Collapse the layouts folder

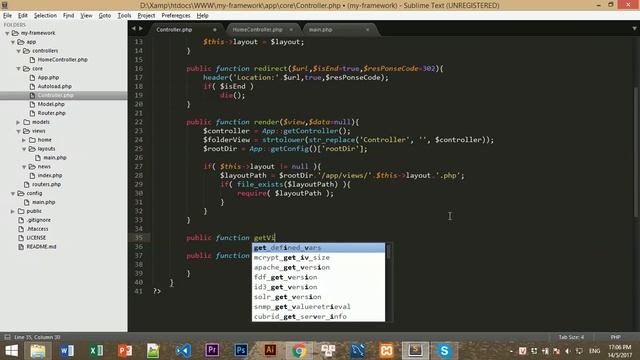pos(24,149)
